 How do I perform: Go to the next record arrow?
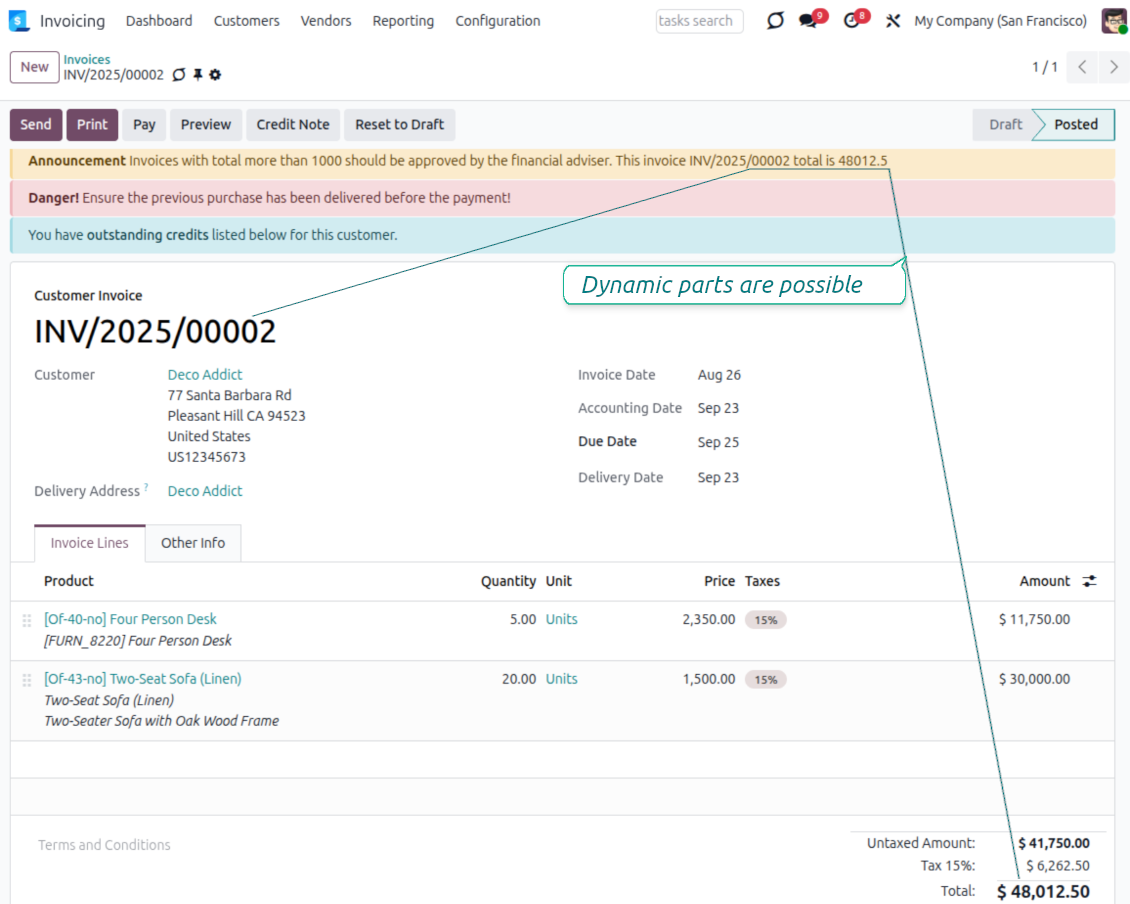(1113, 67)
